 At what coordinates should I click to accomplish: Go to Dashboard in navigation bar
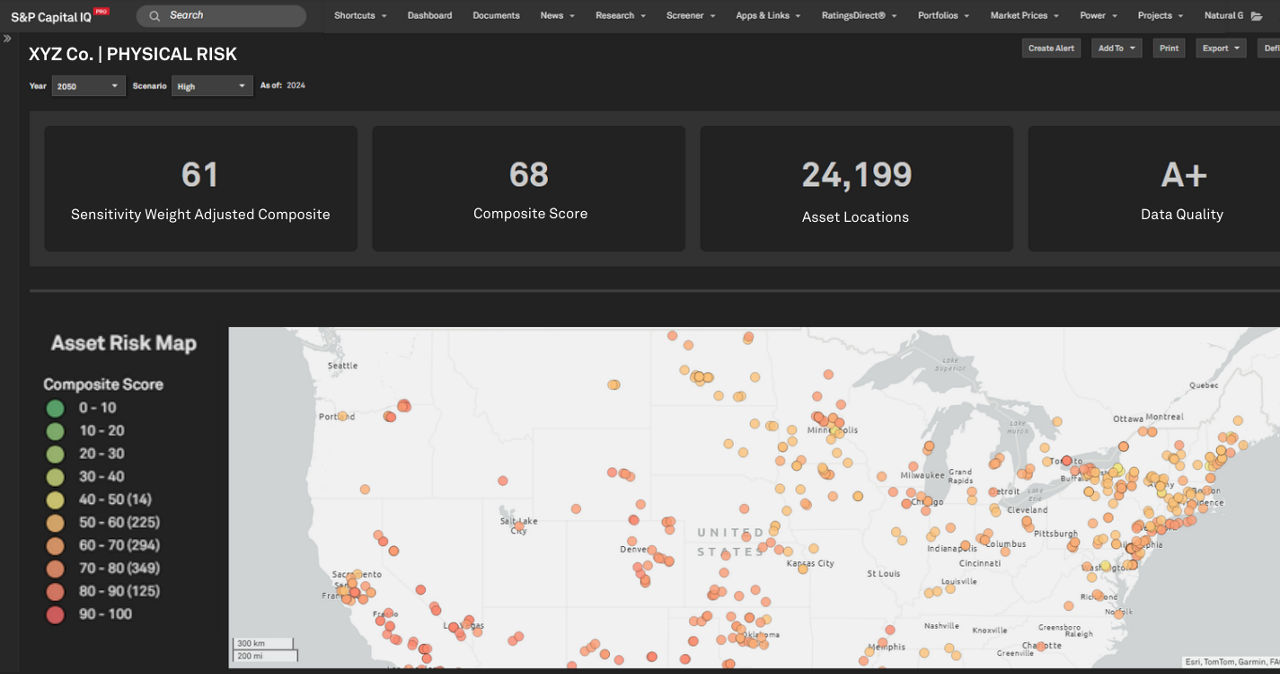(x=429, y=16)
